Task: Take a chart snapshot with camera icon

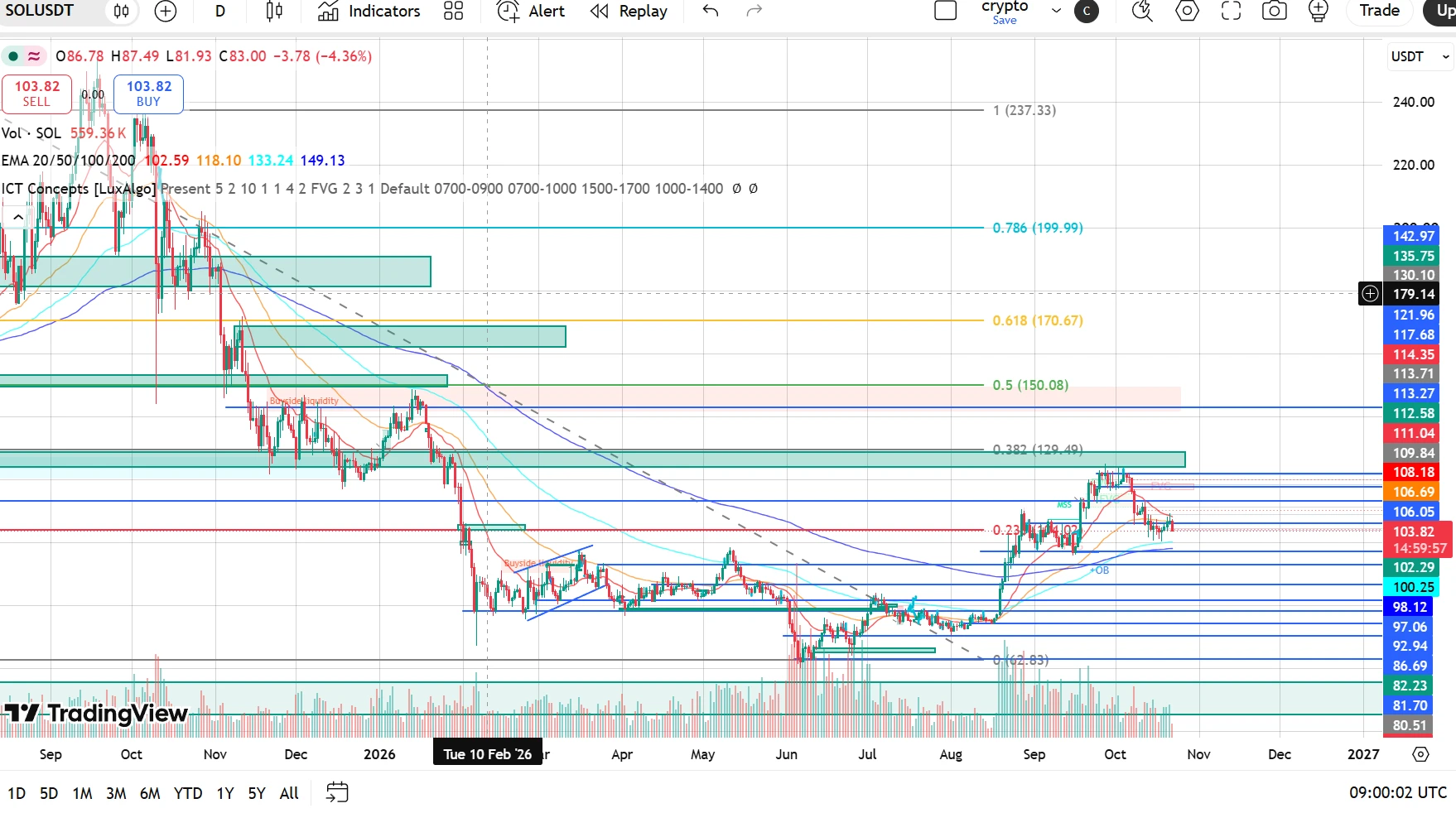Action: (1275, 11)
